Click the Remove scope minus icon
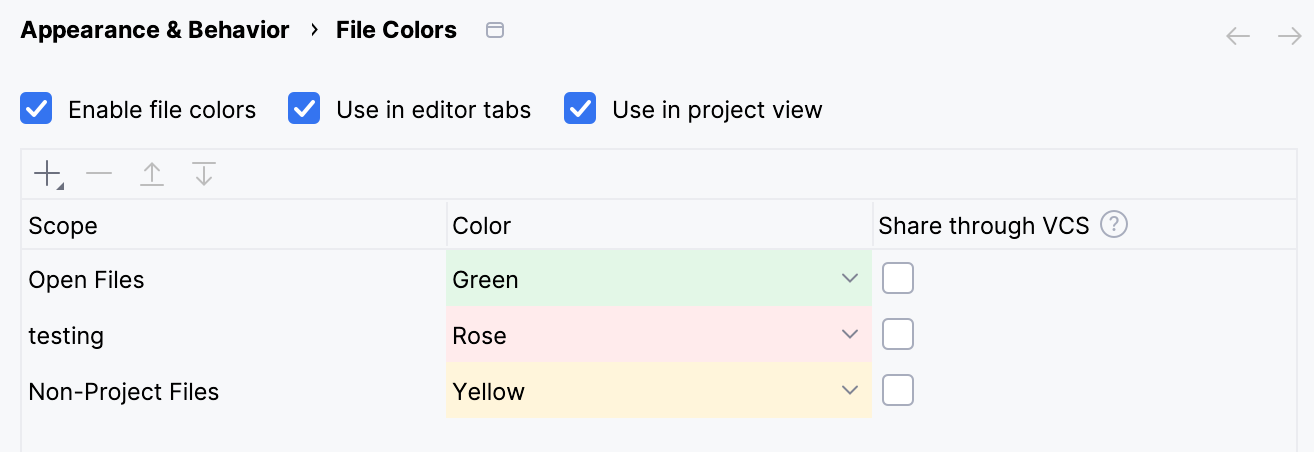The image size is (1314, 452). 99,175
